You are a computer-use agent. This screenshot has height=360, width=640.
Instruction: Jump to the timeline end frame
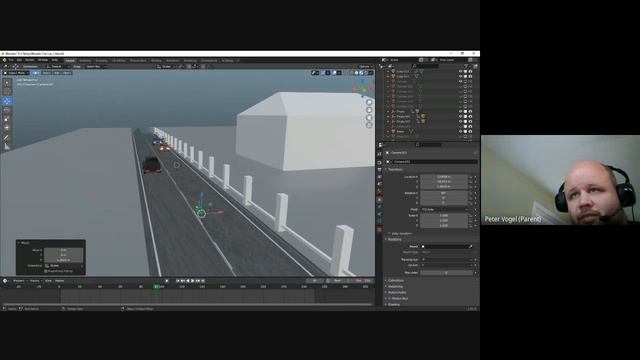pos(203,281)
